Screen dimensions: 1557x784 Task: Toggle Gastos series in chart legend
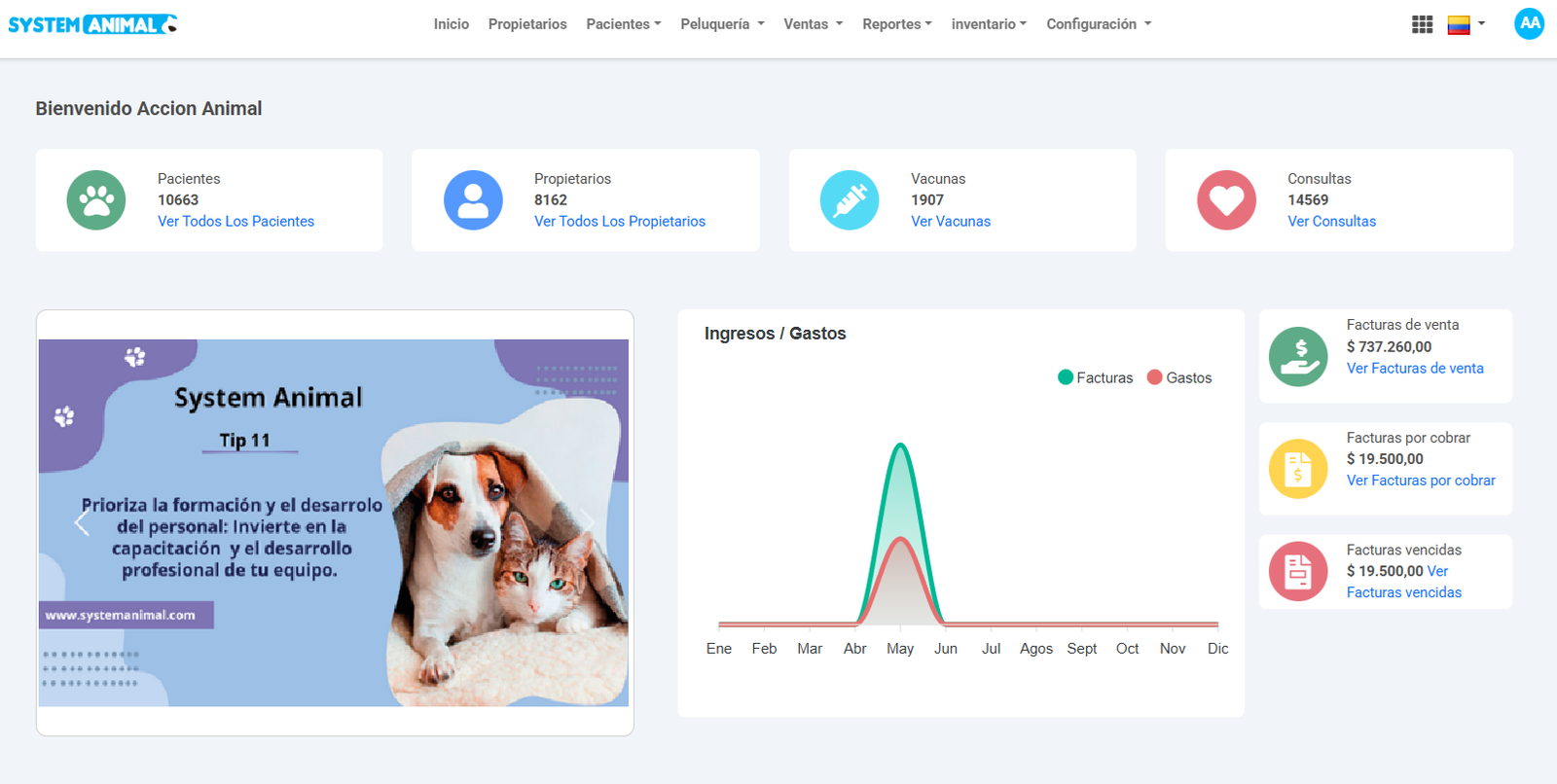tap(1179, 377)
